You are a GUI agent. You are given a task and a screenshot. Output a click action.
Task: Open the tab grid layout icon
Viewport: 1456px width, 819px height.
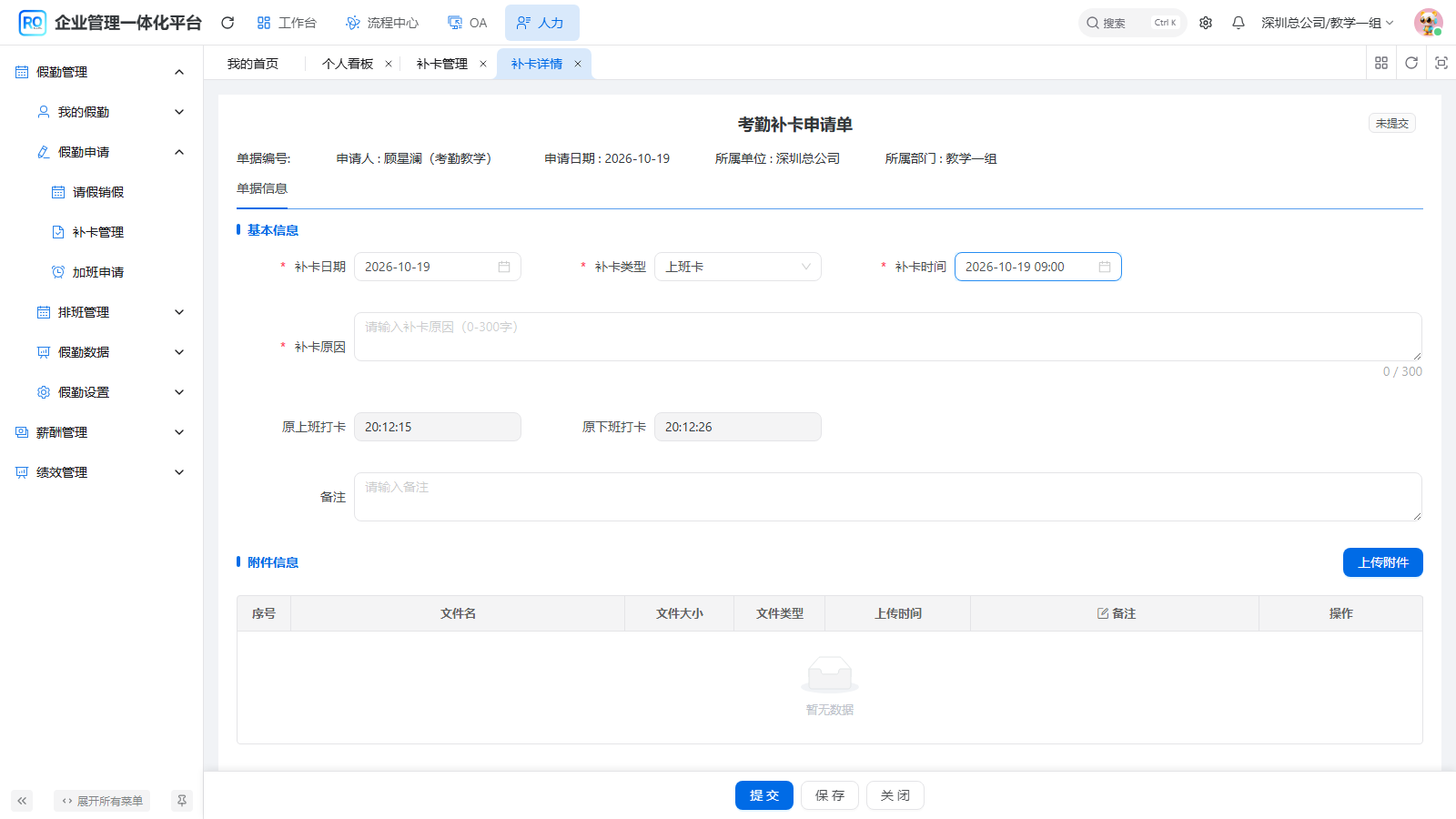pyautogui.click(x=1381, y=63)
